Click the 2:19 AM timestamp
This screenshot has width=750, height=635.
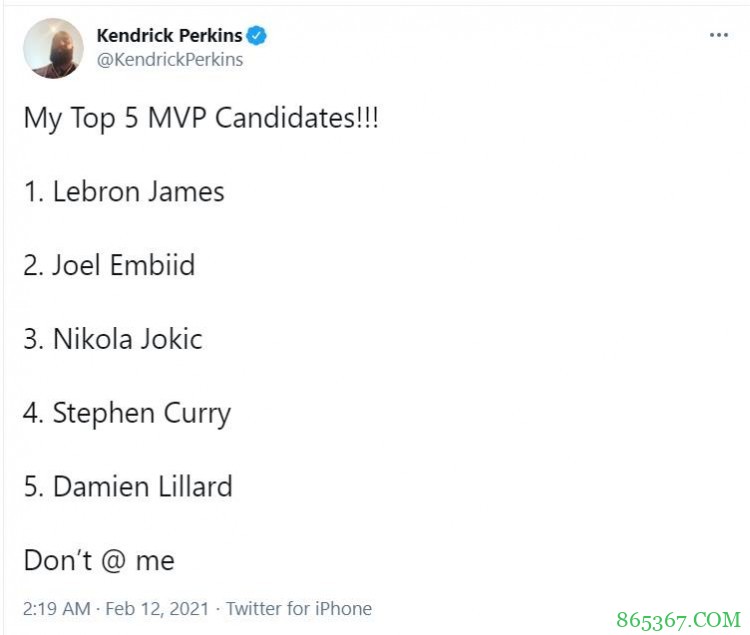pos(57,609)
